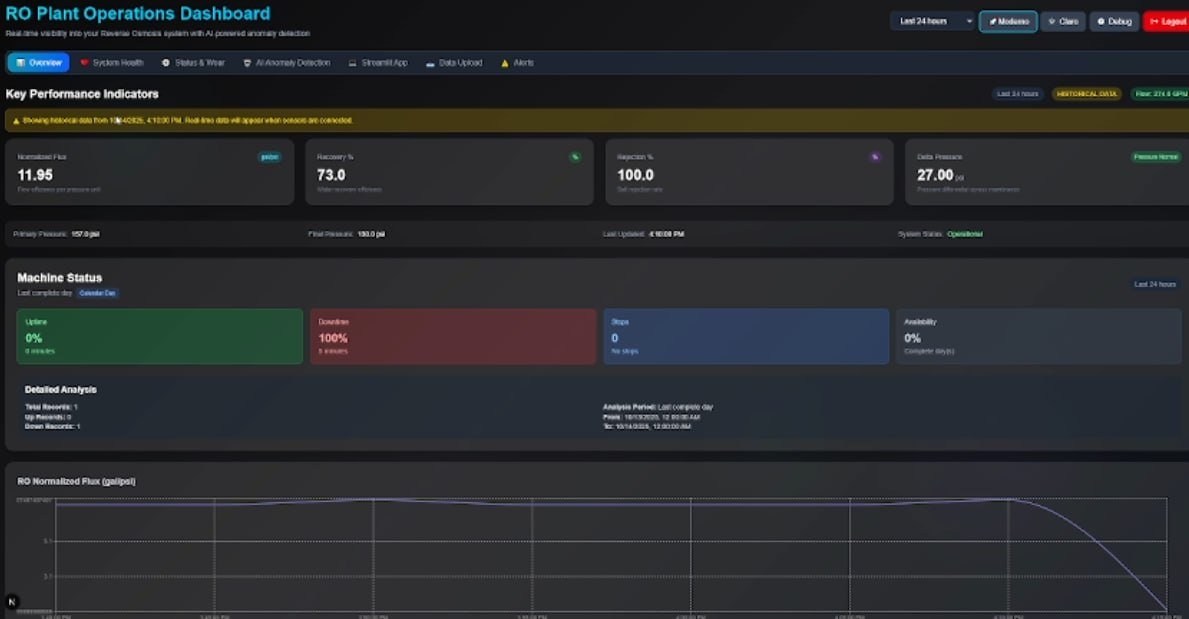Screen dimensions: 1189x619
Task: Click the upload icon on Data Upload tab
Action: point(430,64)
